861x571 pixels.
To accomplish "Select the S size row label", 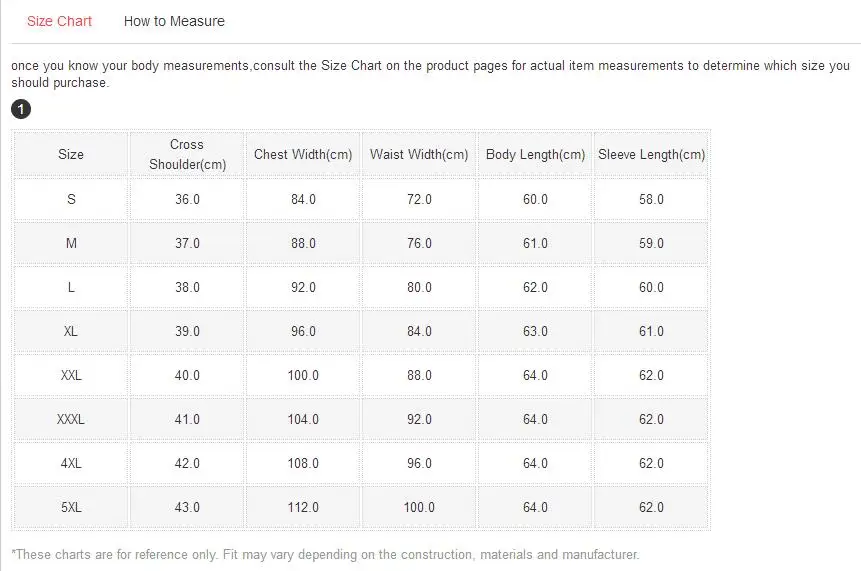I will click(x=71, y=199).
